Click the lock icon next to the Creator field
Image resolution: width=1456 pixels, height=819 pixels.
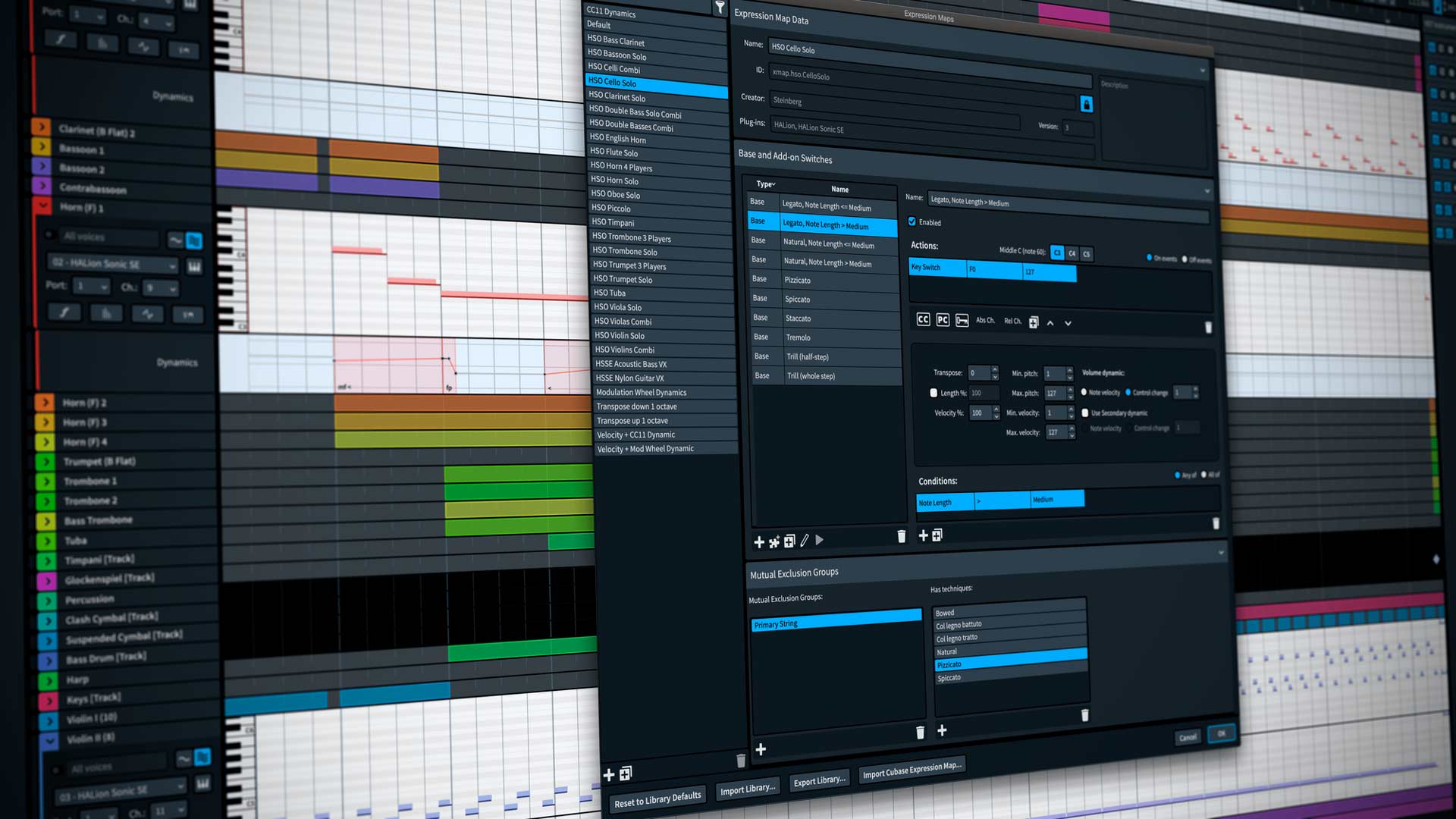(1087, 105)
